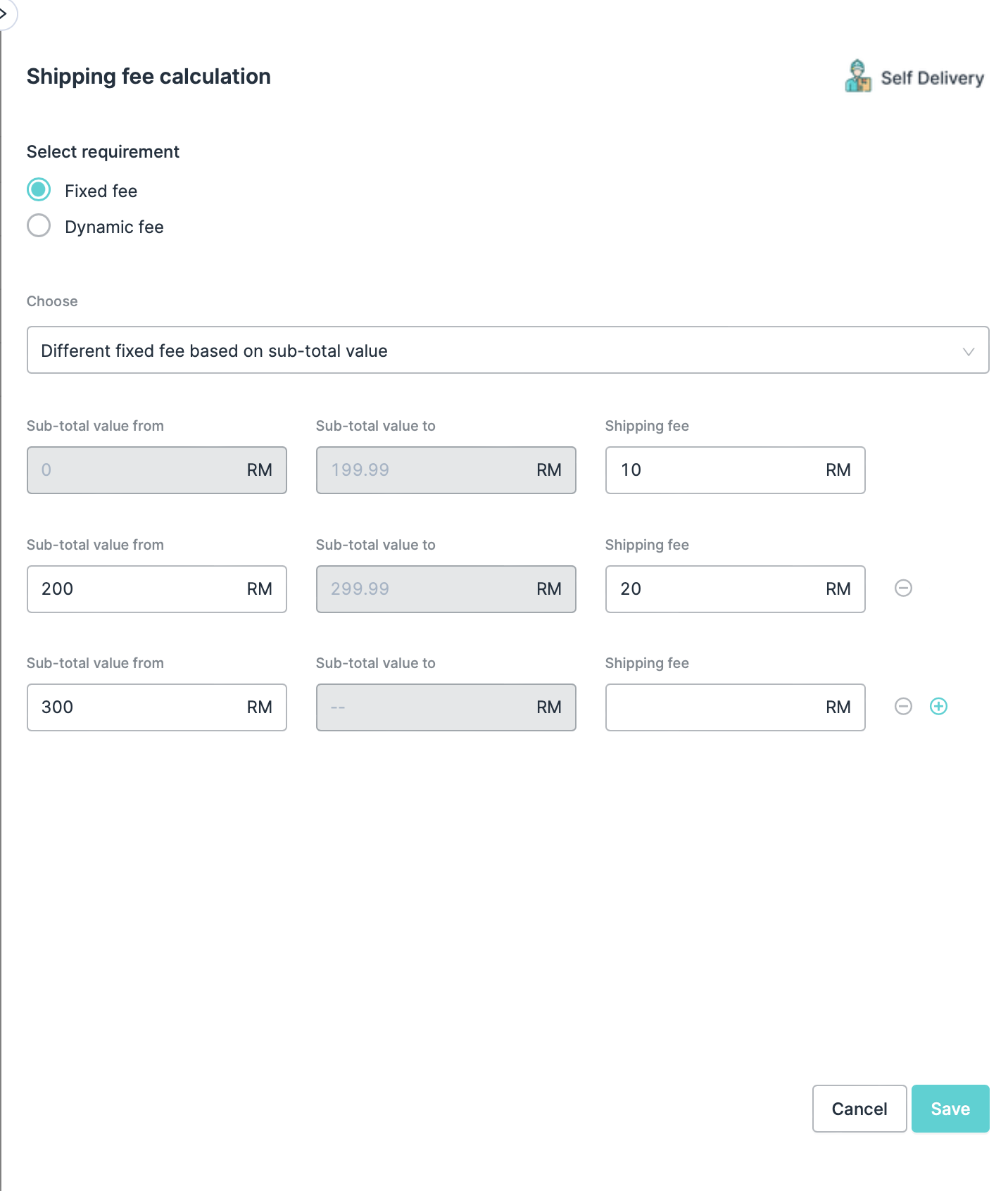Click the sub-total from field showing 200
1008x1191 pixels.
[137, 589]
